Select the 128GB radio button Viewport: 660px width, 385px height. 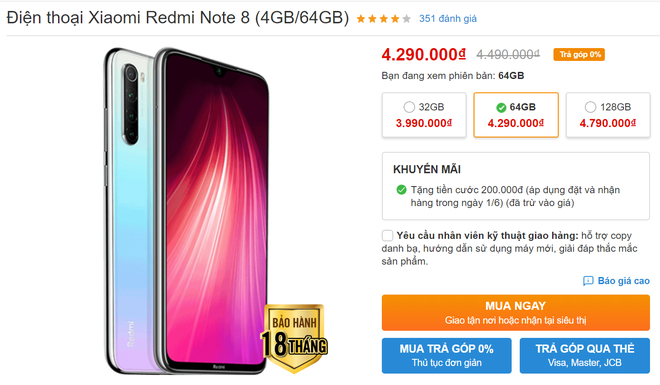click(590, 107)
